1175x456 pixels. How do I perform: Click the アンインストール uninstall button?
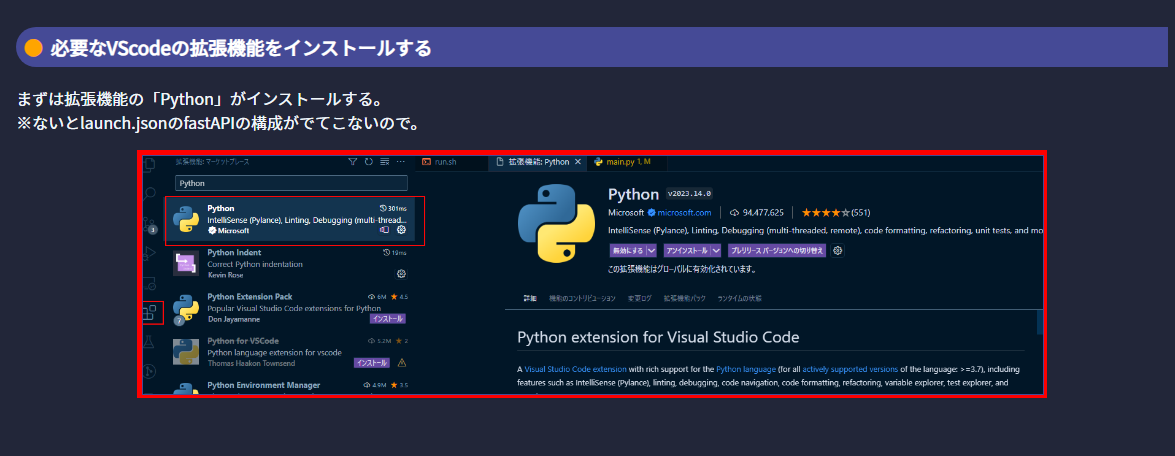point(687,250)
